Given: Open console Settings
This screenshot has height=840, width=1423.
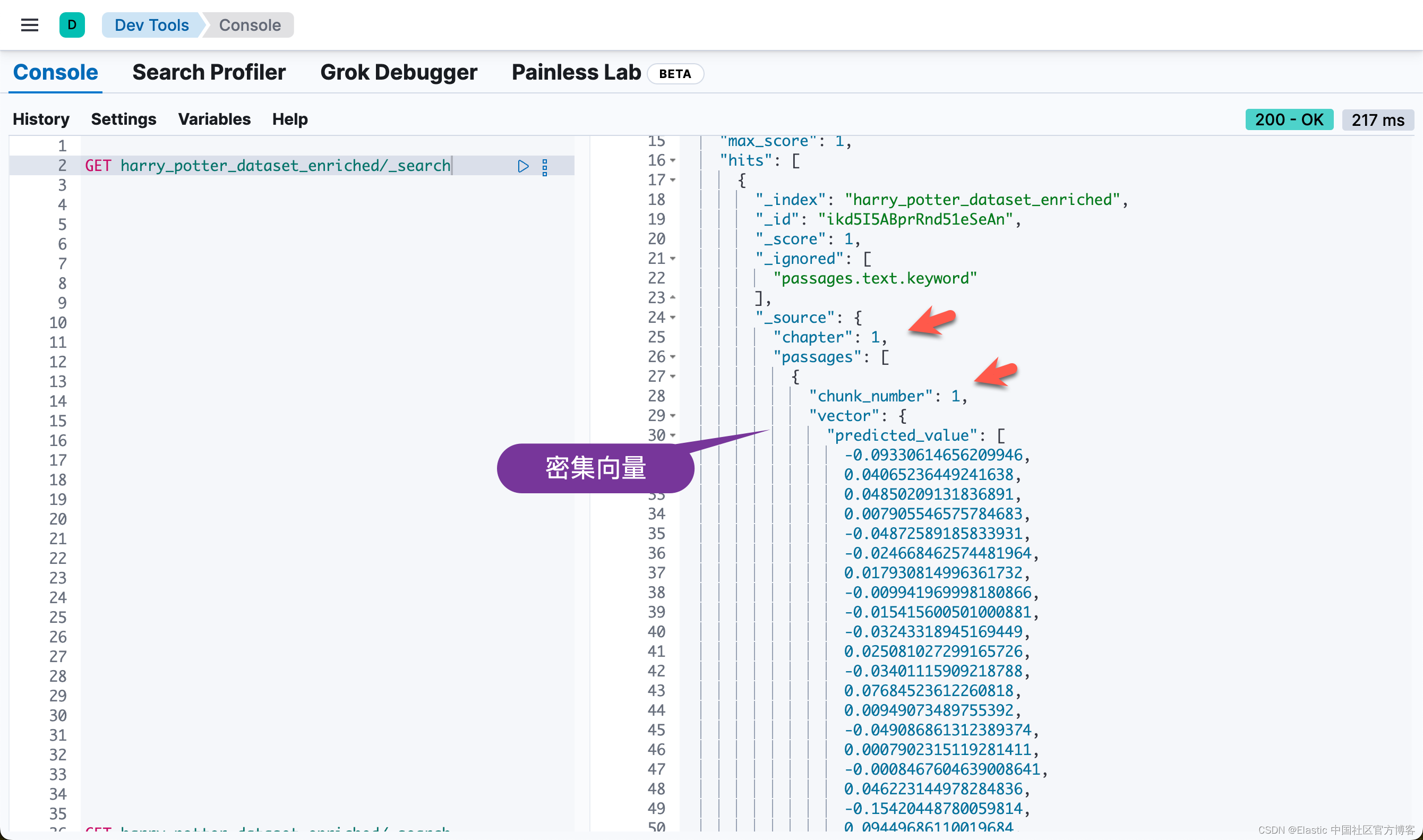Looking at the screenshot, I should pyautogui.click(x=123, y=119).
